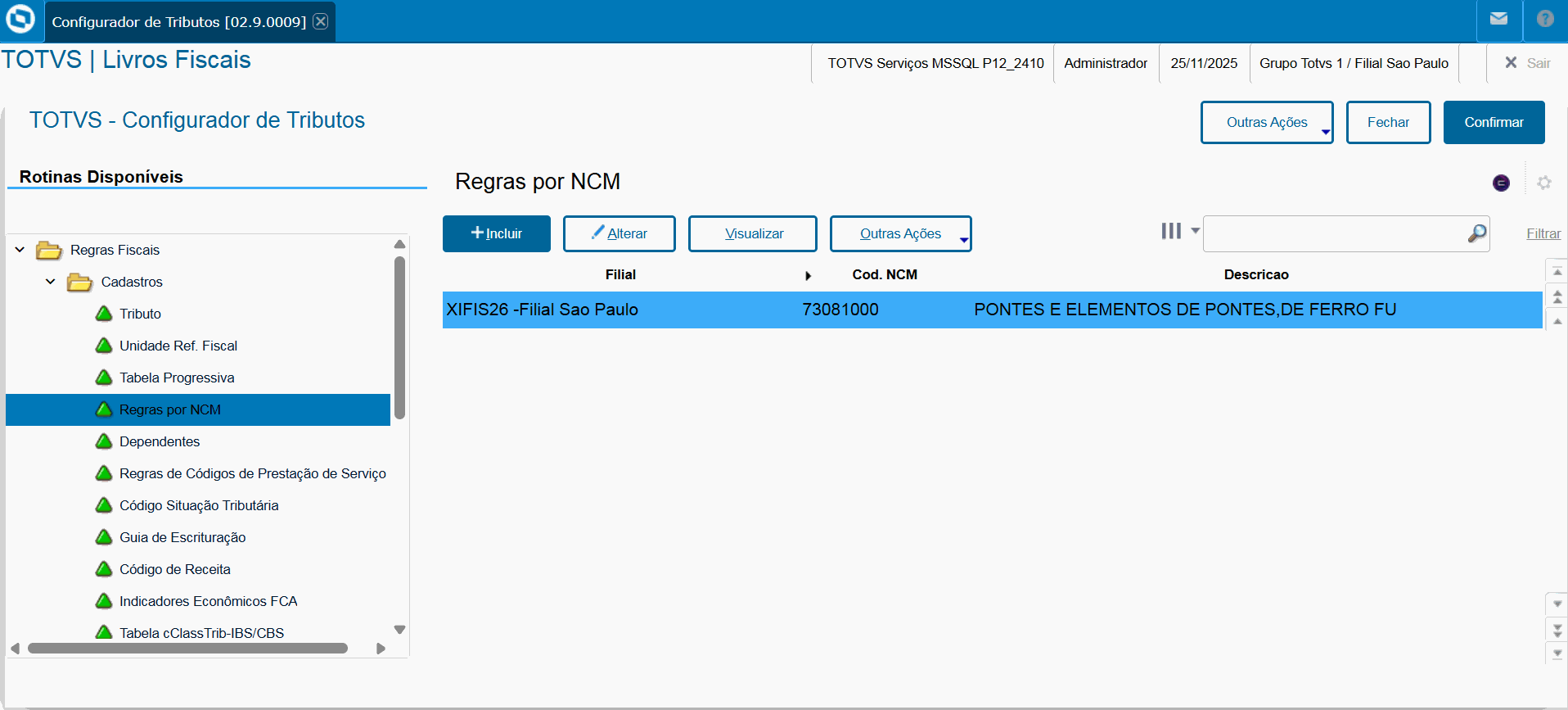This screenshot has width=1568, height=710.
Task: Click the Incluir button
Action: [497, 233]
